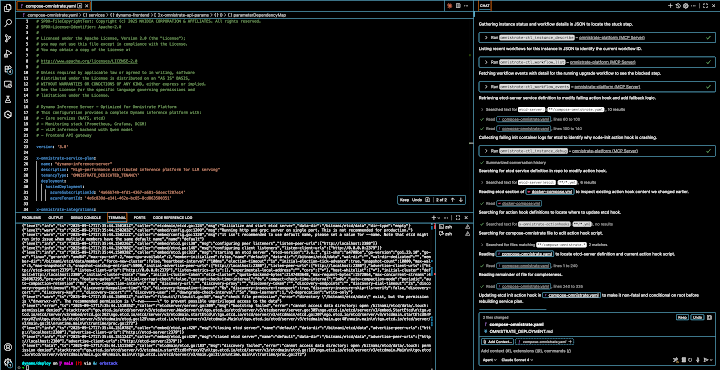
Task: Expand the omnistrate-ctl_workflow_list run block
Action: [597, 62]
